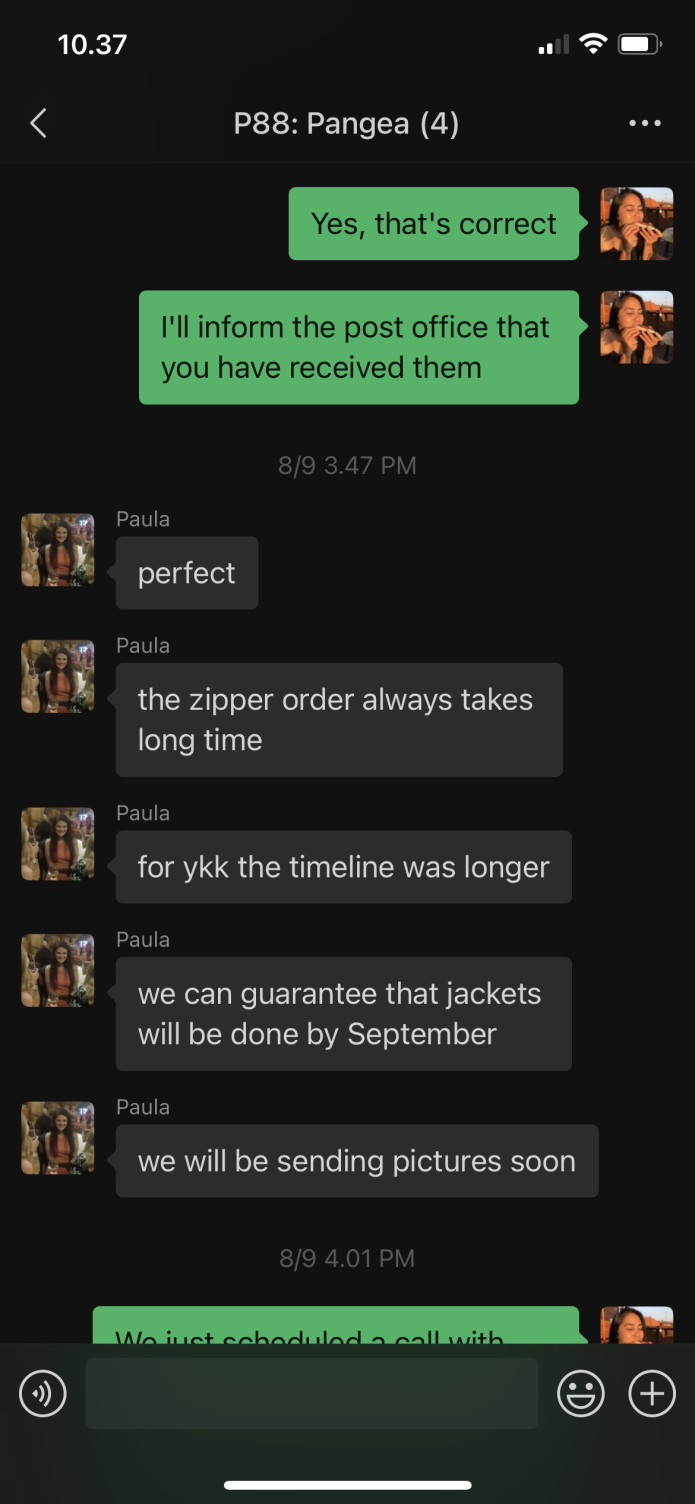Tap the partially visible "We just scheduled" message
695x1504 pixels.
point(336,1325)
